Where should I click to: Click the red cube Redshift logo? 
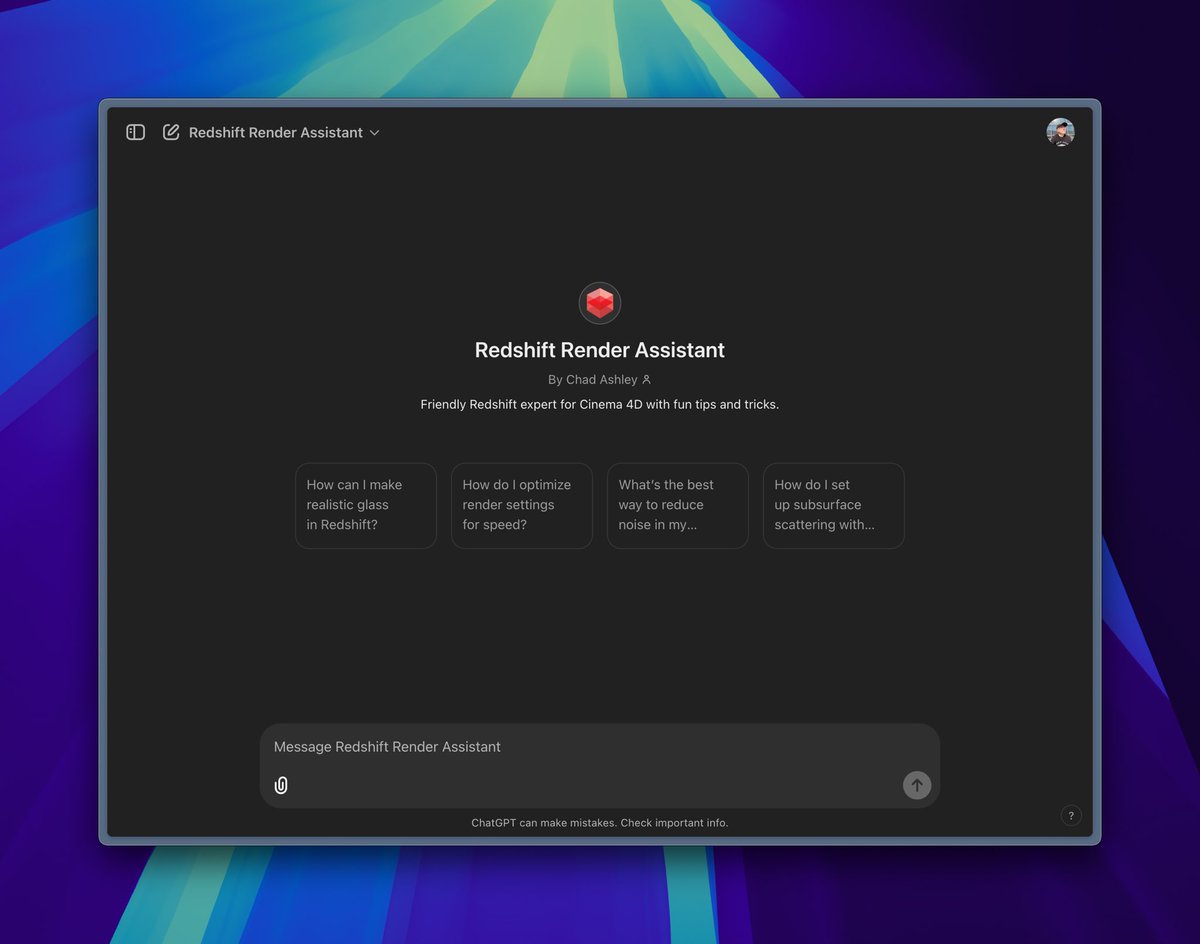[600, 303]
